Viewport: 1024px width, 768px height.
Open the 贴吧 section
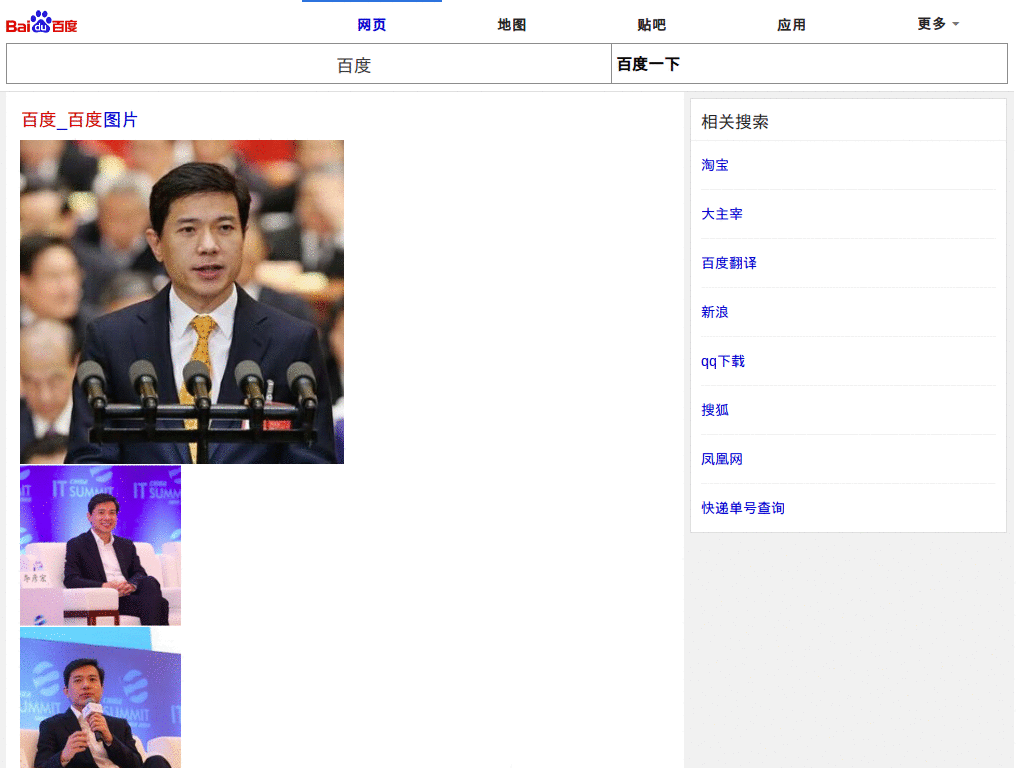[651, 24]
